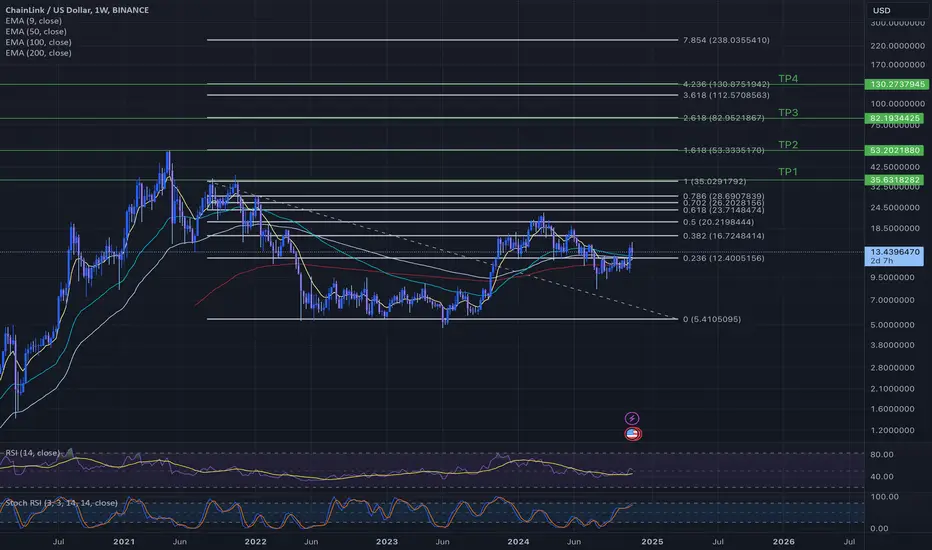Click the 53.2021880 green price tag
The image size is (932, 550).
tap(895, 150)
